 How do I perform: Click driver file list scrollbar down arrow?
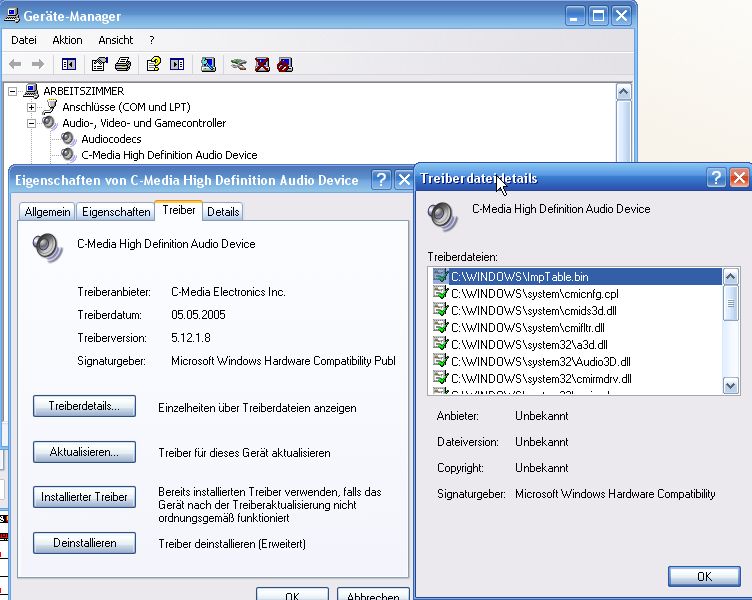coord(730,386)
